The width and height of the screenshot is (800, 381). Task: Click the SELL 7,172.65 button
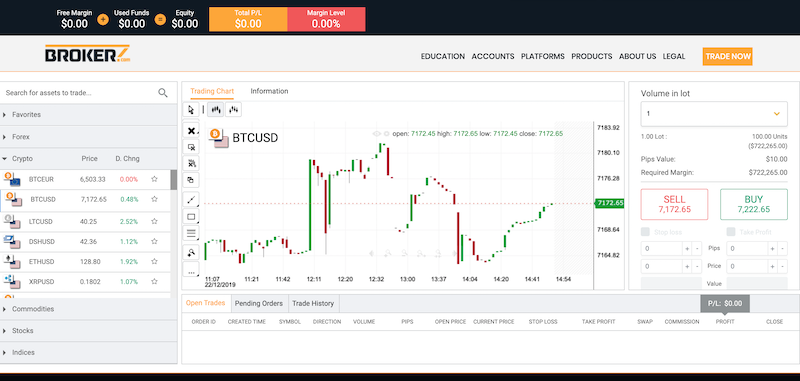click(x=674, y=204)
